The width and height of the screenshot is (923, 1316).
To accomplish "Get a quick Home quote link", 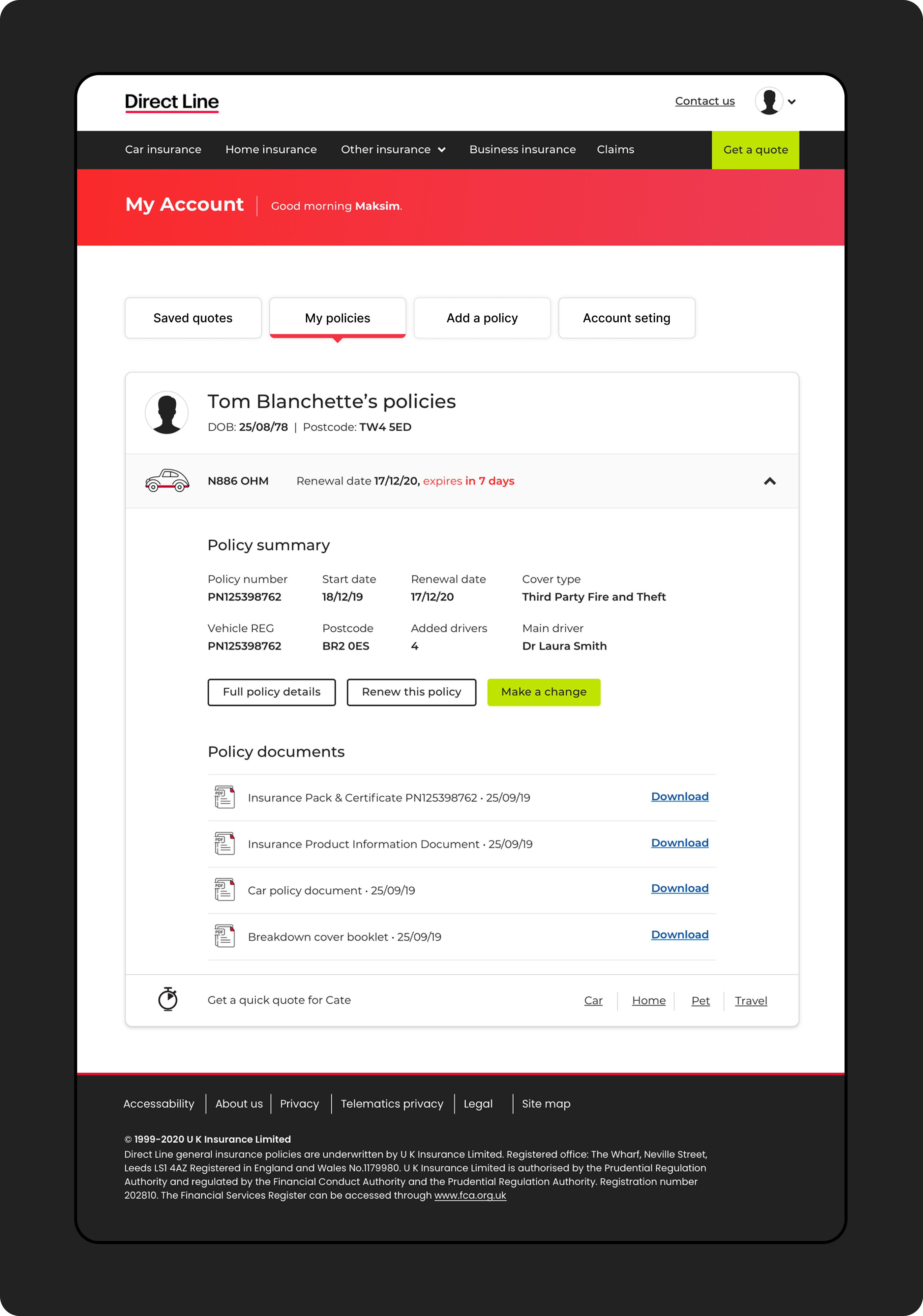I will [648, 1001].
